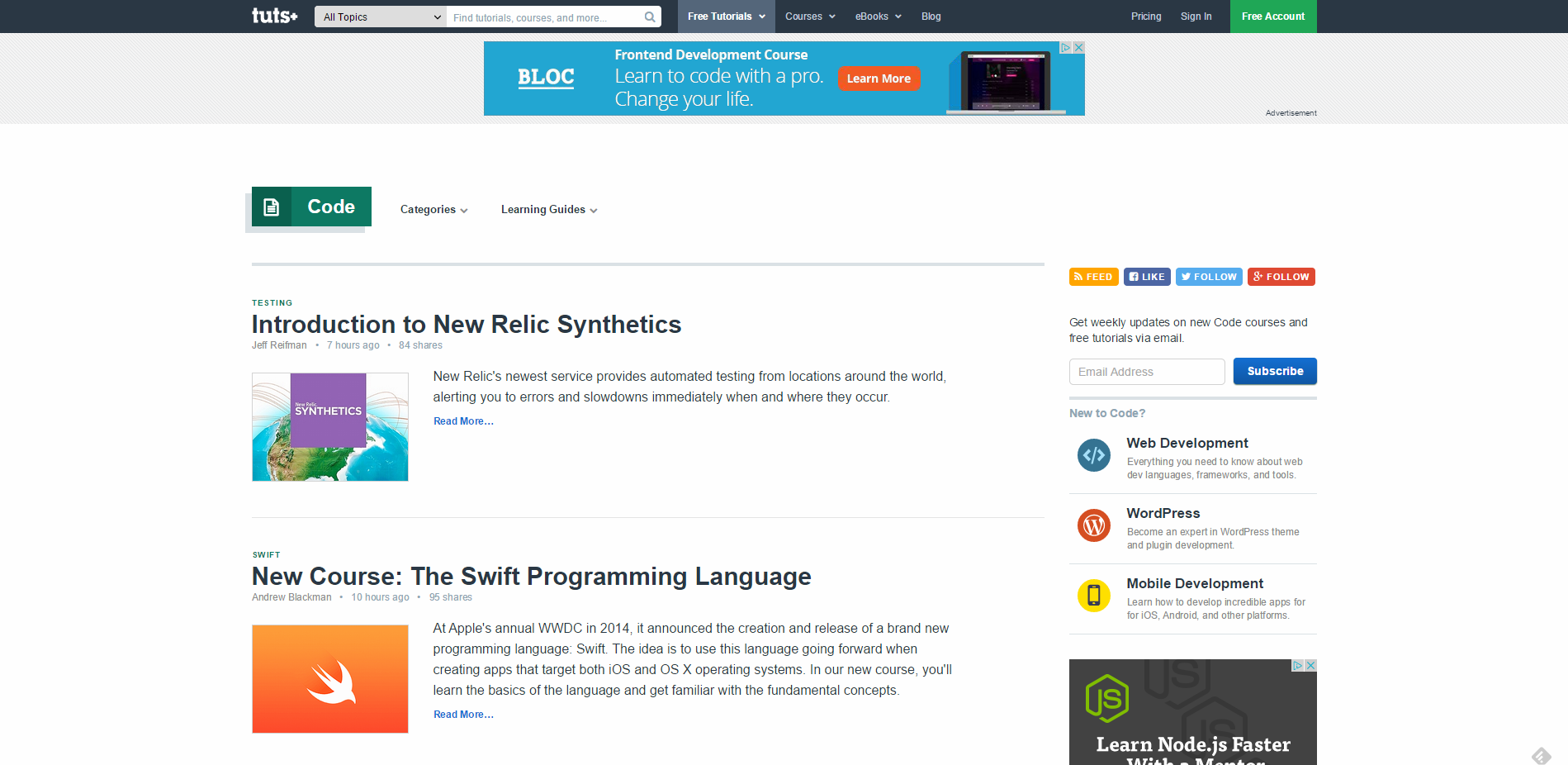Viewport: 1568px width, 765px height.
Task: Open the Mobile Development guide link
Action: 1195,584
